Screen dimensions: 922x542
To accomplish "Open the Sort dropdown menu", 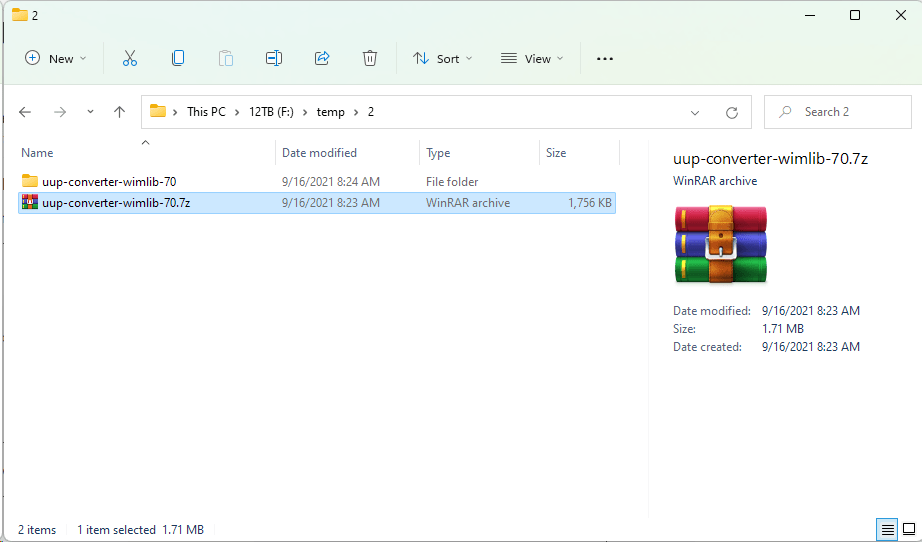I will (443, 59).
